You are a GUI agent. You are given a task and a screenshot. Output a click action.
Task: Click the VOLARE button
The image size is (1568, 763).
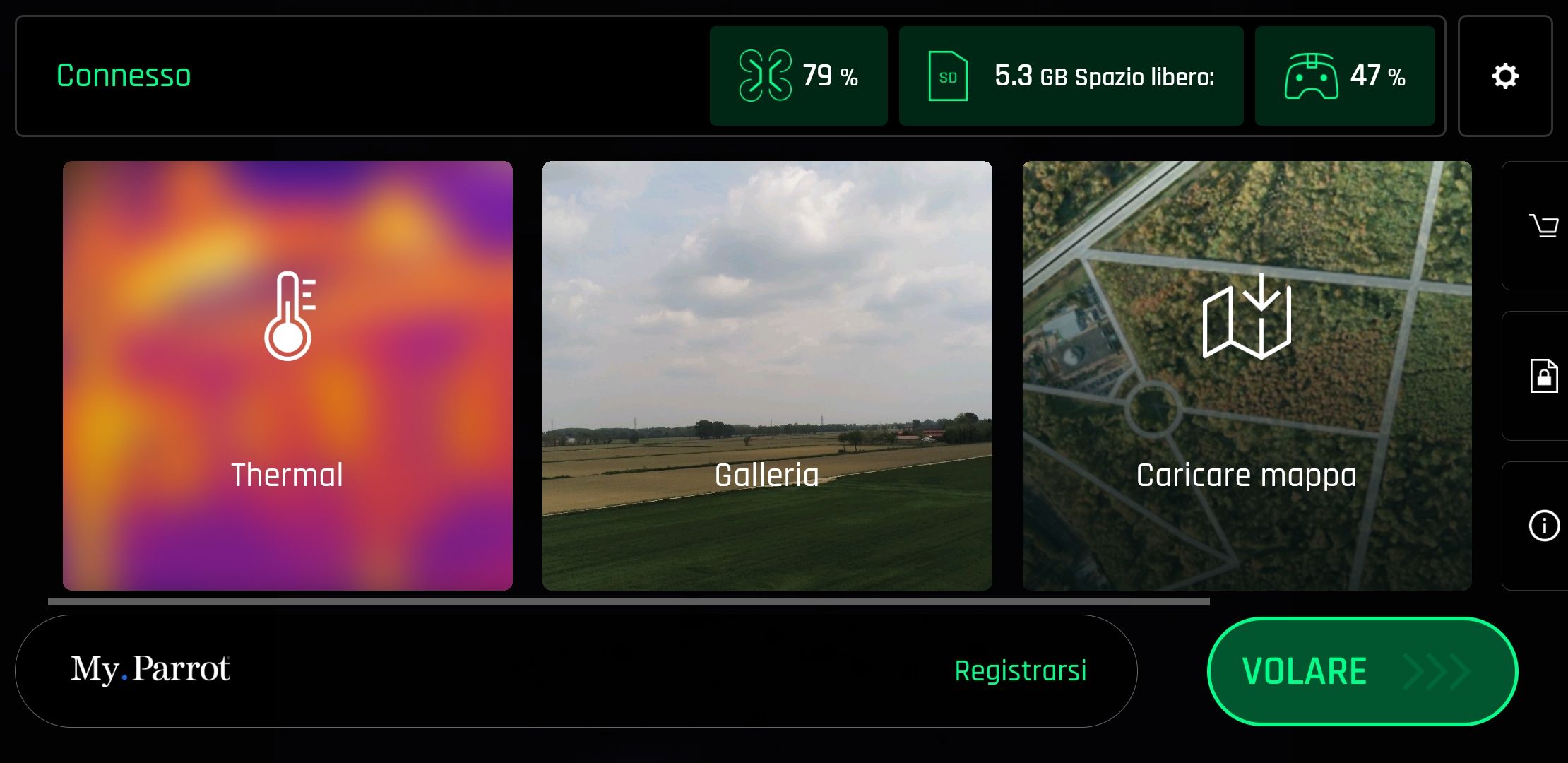click(1362, 671)
